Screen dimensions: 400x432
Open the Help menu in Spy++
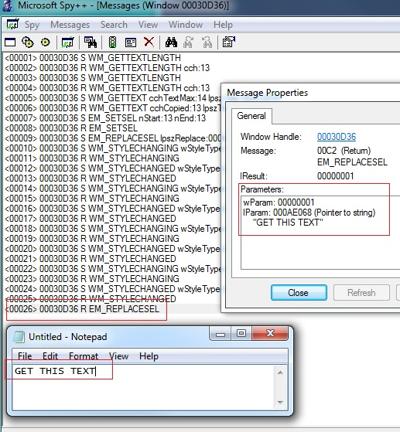pyautogui.click(x=223, y=25)
